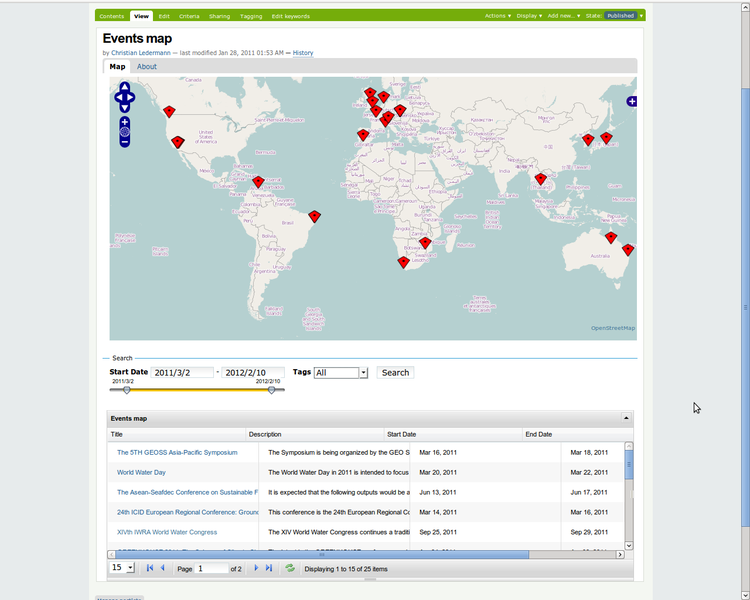The width and height of the screenshot is (750, 600).
Task: Go to the first page of events
Action: pyautogui.click(x=150, y=568)
